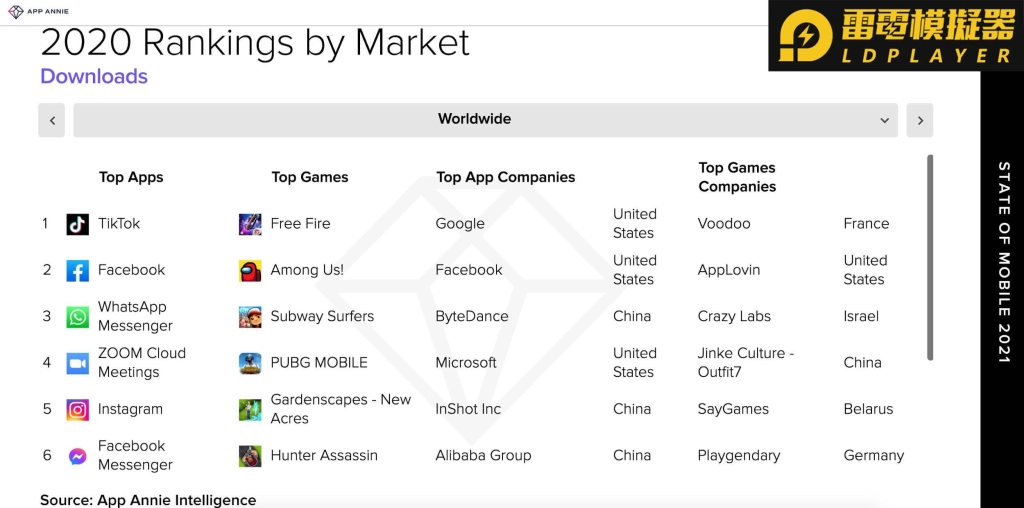Click the Gardenscapes game icon

250,409
